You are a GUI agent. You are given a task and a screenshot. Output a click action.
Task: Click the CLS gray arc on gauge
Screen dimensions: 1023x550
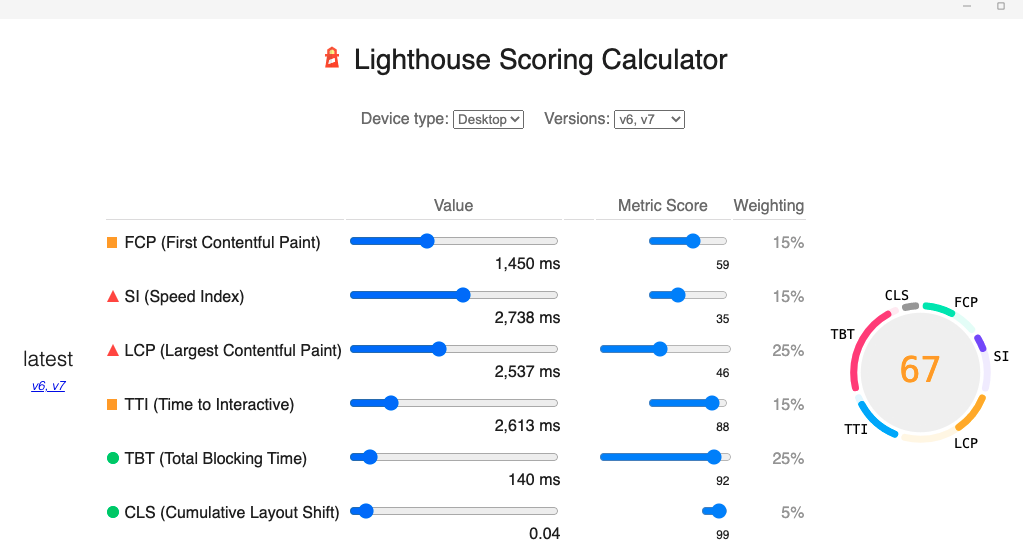point(911,306)
